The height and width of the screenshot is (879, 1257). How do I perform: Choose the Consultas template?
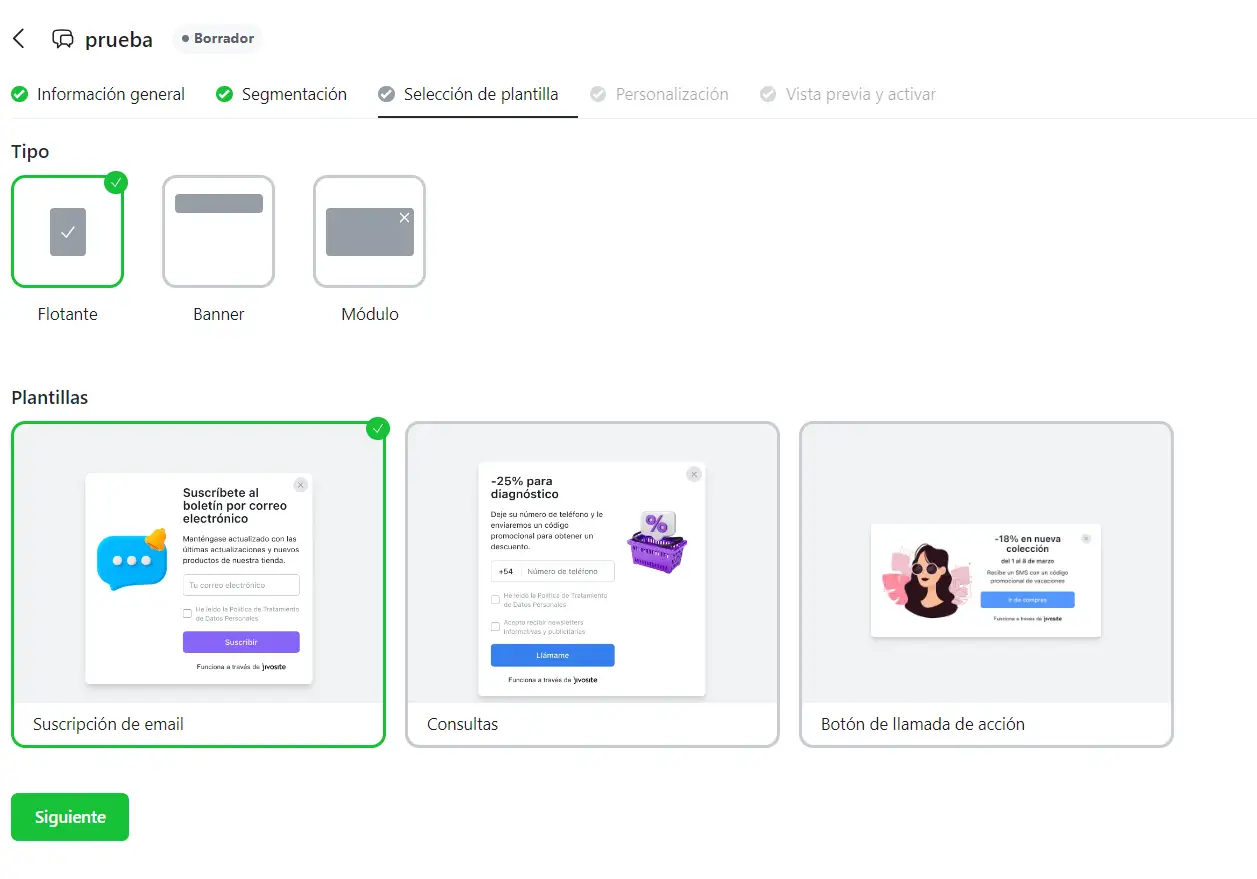592,584
